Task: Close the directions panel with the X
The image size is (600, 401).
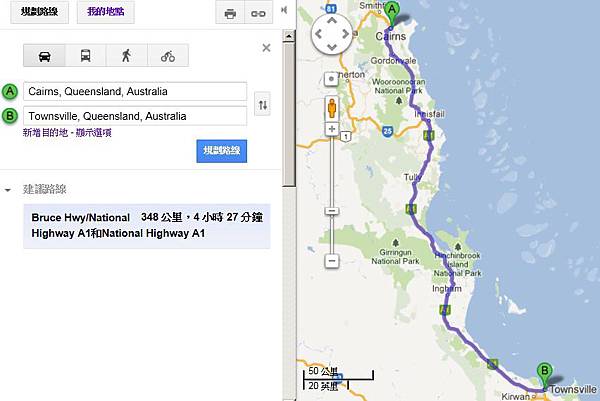Action: pos(266,48)
